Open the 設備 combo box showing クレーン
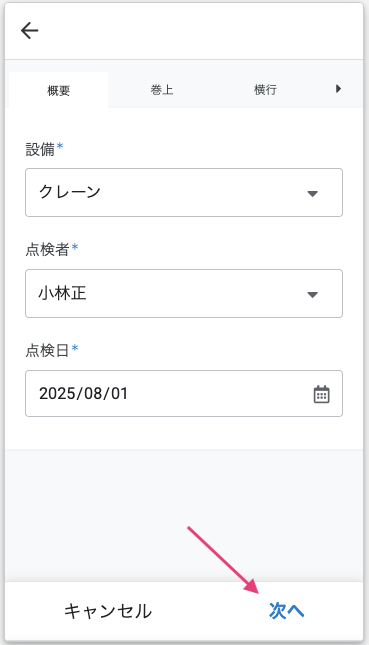Image resolution: width=369 pixels, height=645 pixels. click(x=184, y=193)
